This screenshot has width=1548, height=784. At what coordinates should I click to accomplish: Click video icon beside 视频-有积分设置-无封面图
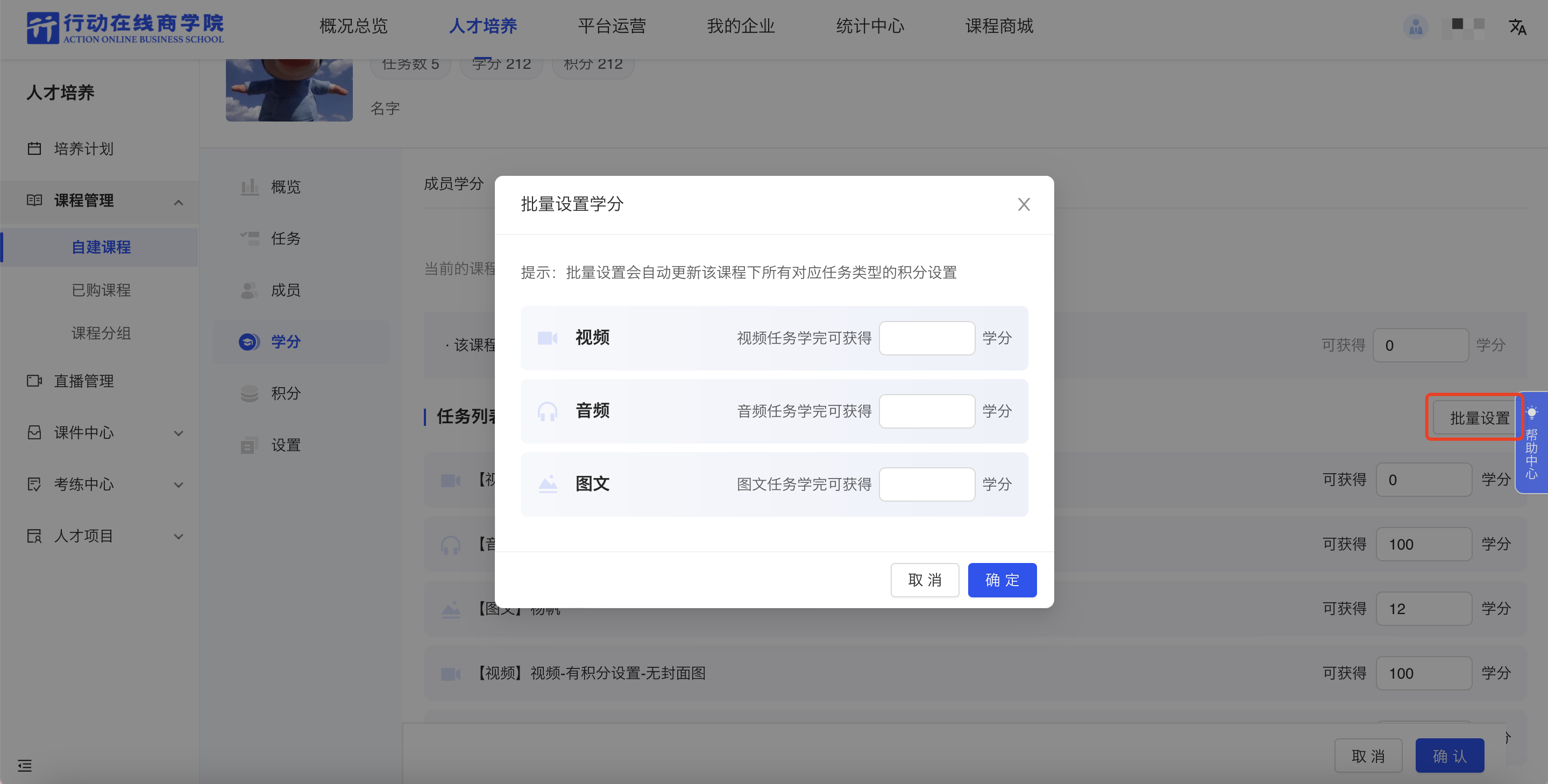[x=451, y=673]
